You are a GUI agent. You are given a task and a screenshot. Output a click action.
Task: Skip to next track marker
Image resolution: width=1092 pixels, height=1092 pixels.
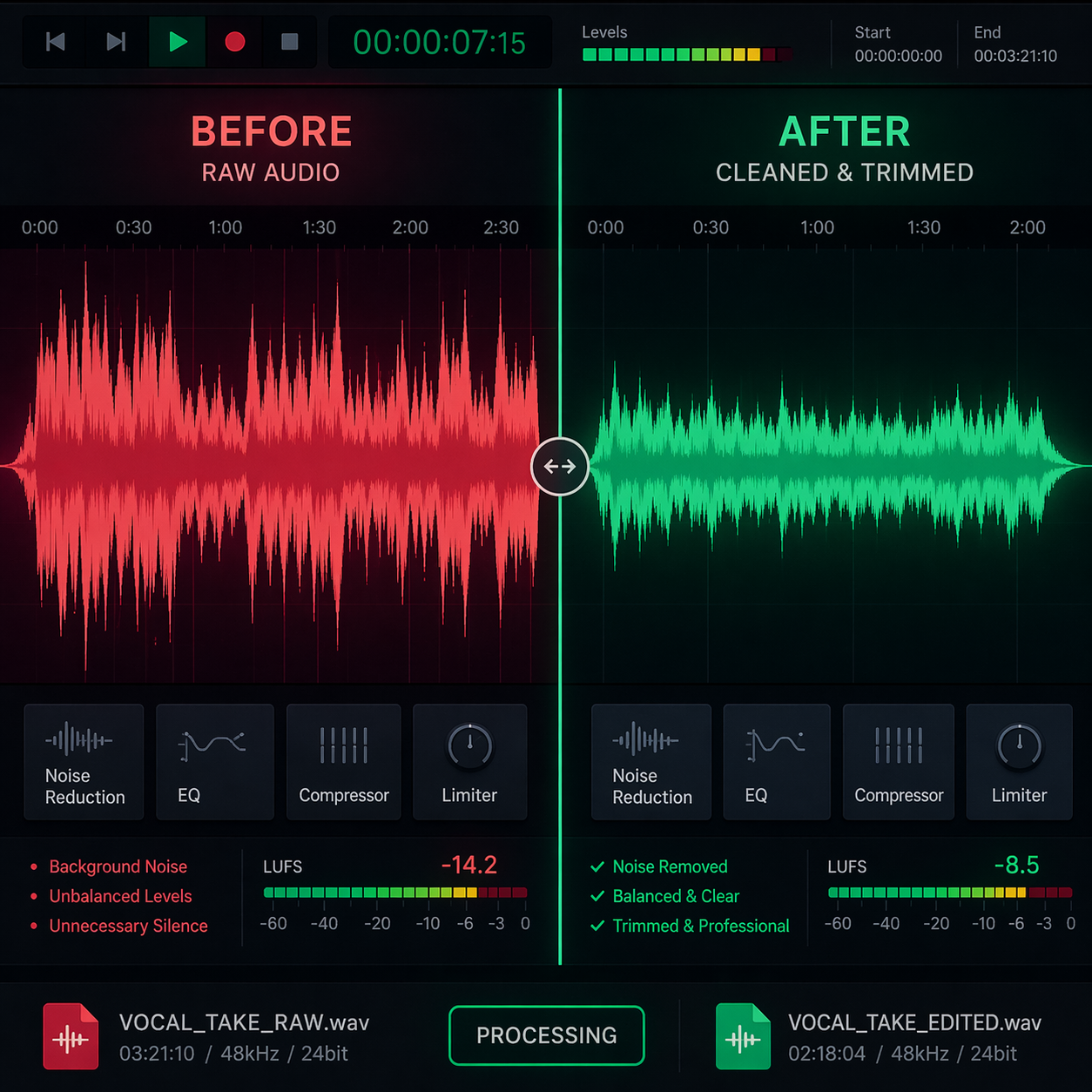tap(116, 42)
